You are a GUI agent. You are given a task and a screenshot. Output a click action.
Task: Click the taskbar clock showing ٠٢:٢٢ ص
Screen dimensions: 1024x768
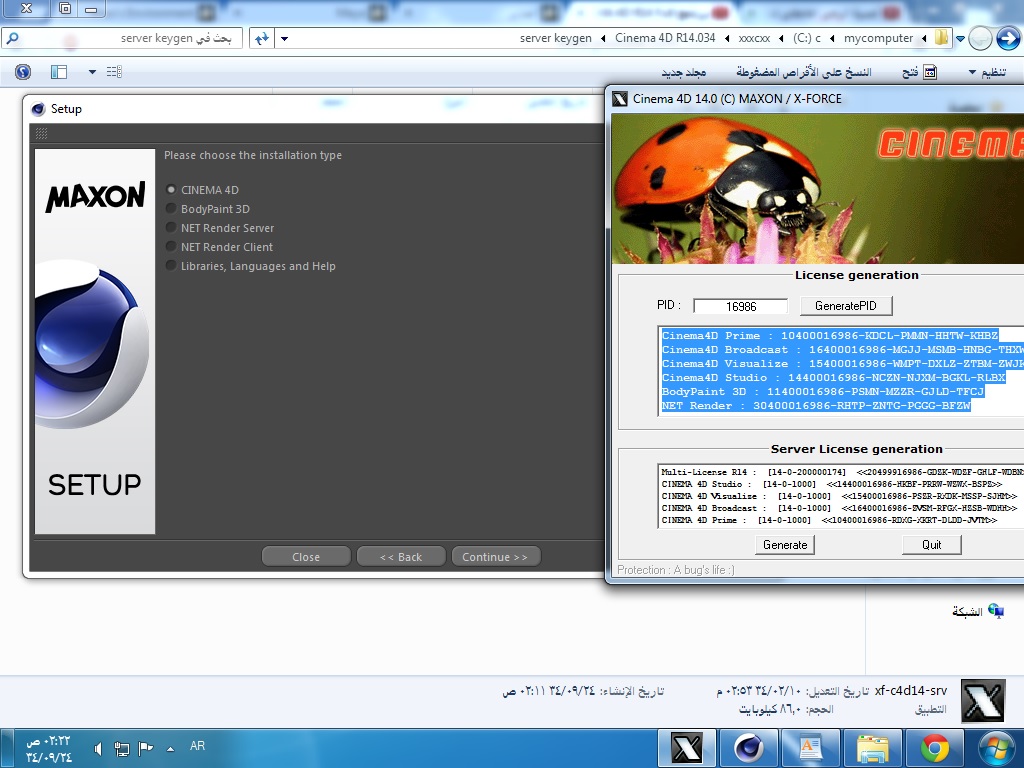click(x=48, y=750)
